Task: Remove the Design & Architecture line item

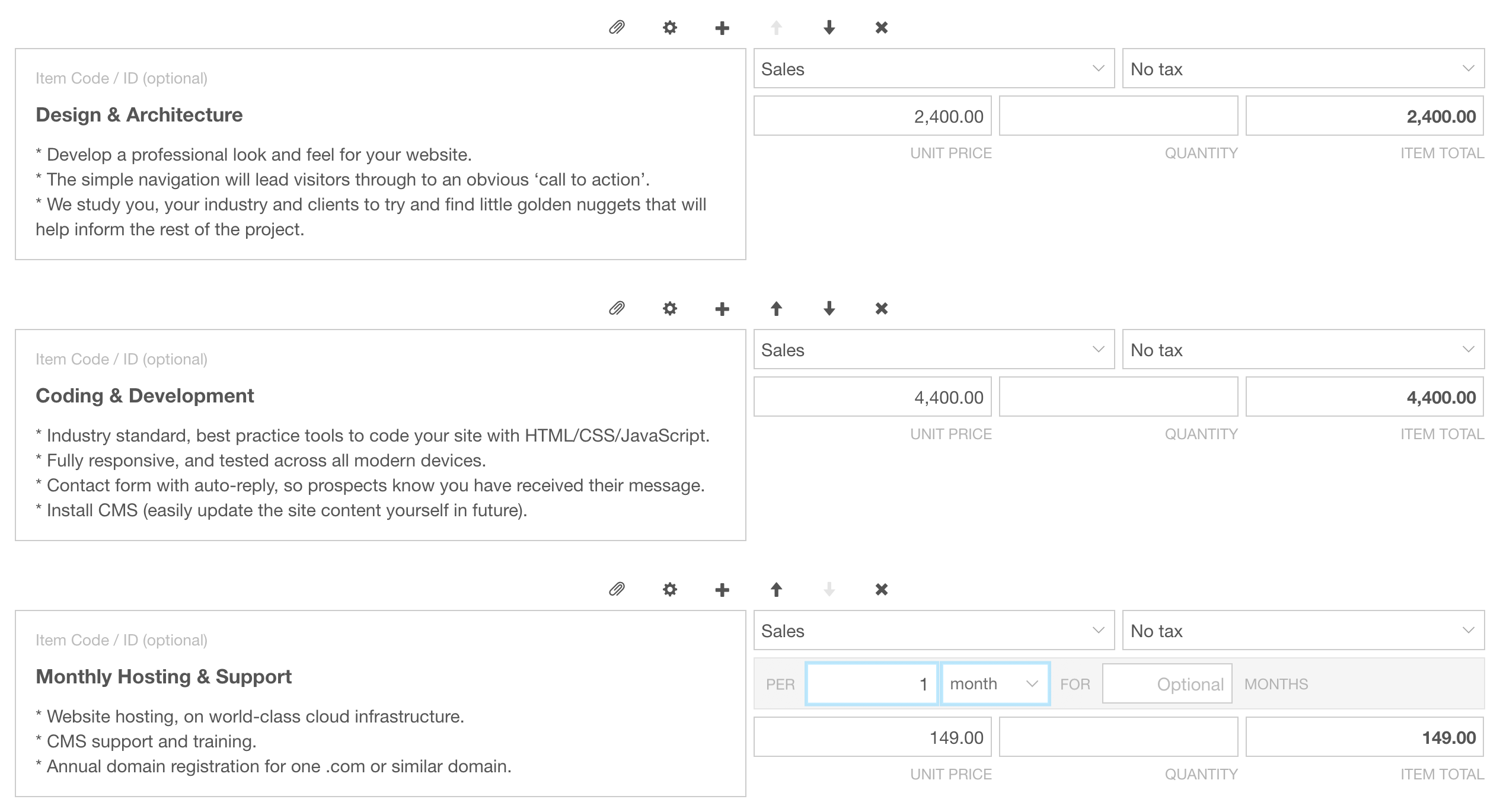Action: [881, 27]
